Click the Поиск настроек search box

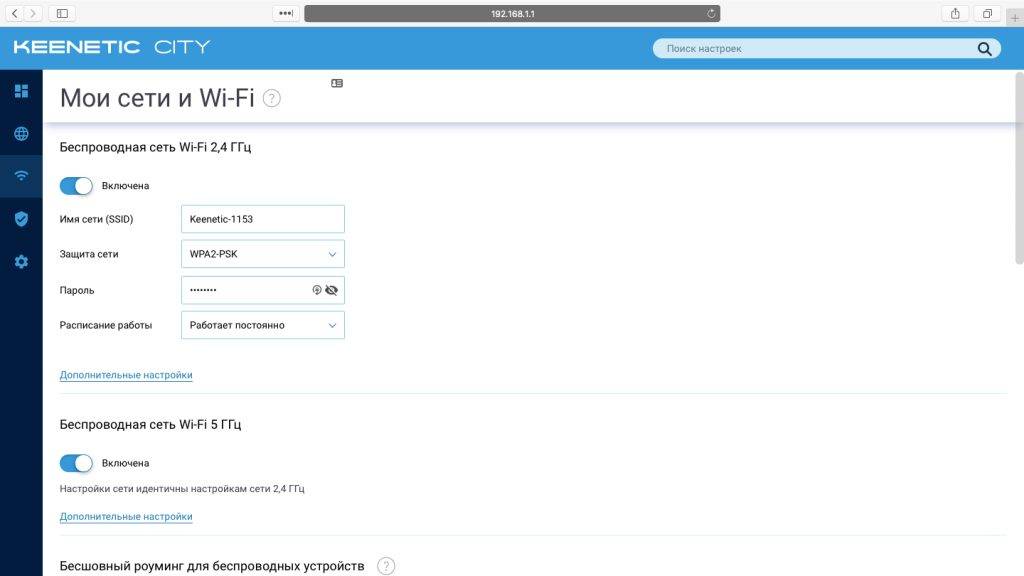tap(826, 48)
